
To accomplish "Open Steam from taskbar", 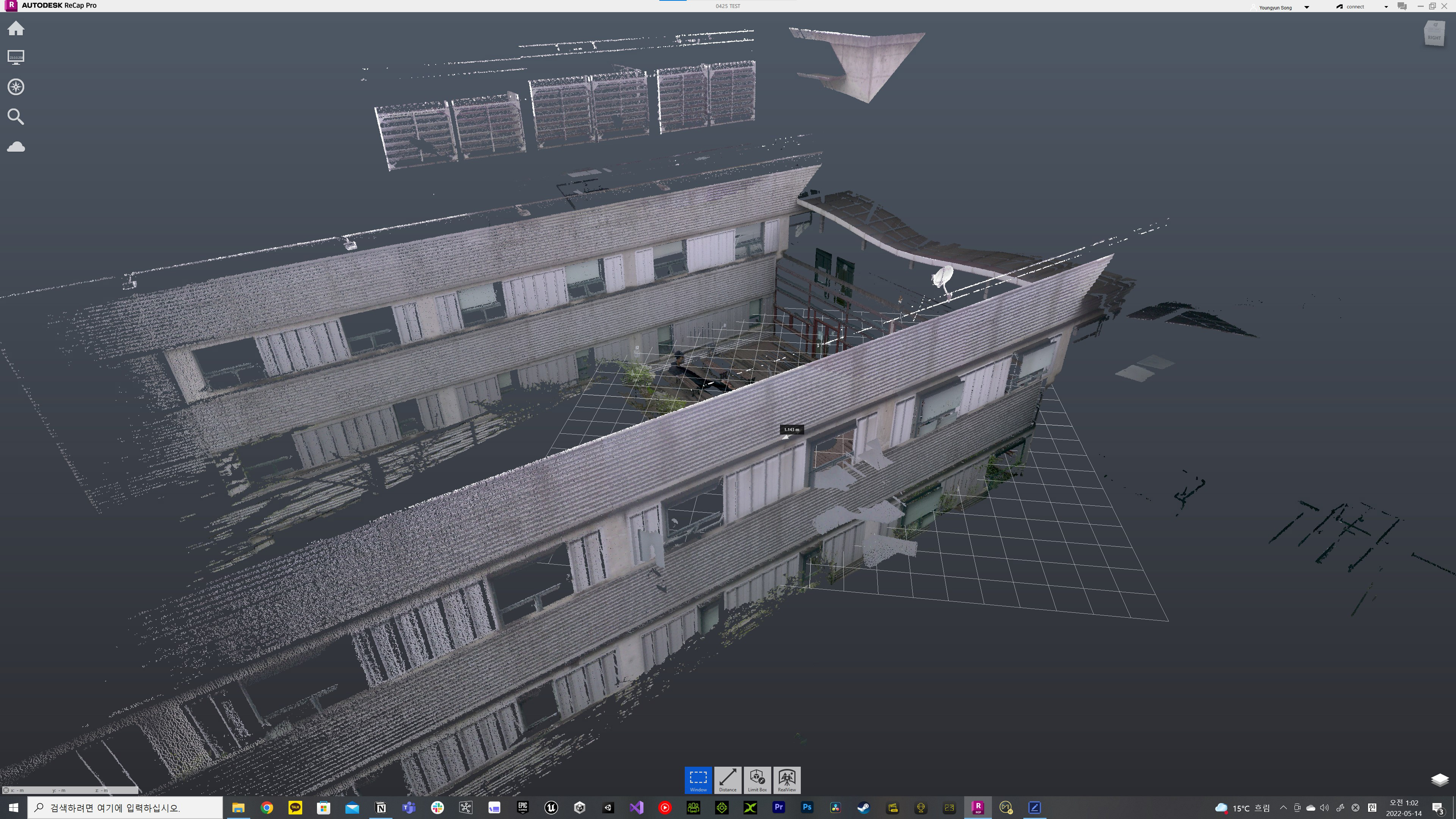I will point(864,808).
